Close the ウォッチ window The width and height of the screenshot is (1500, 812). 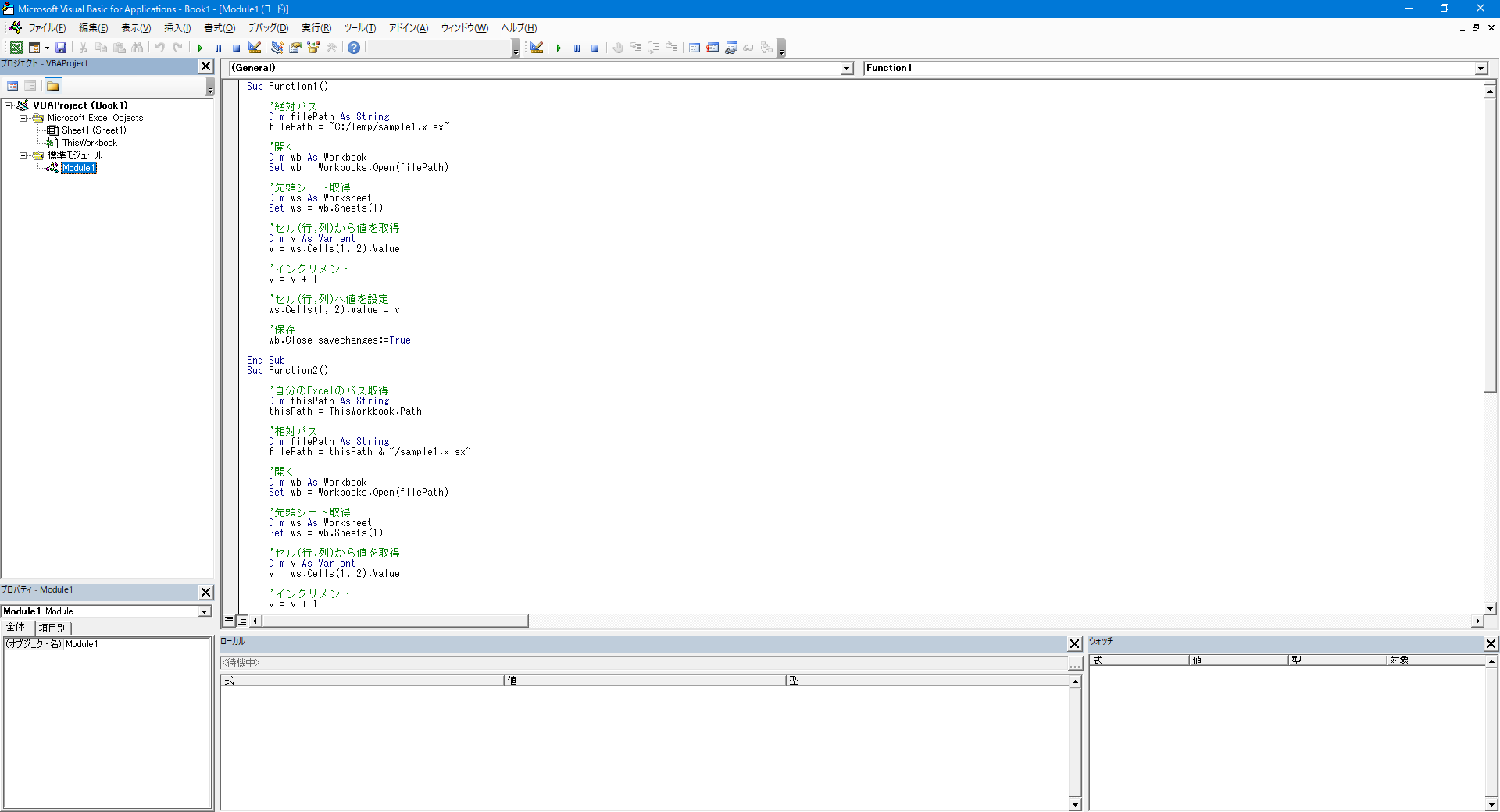(1491, 644)
